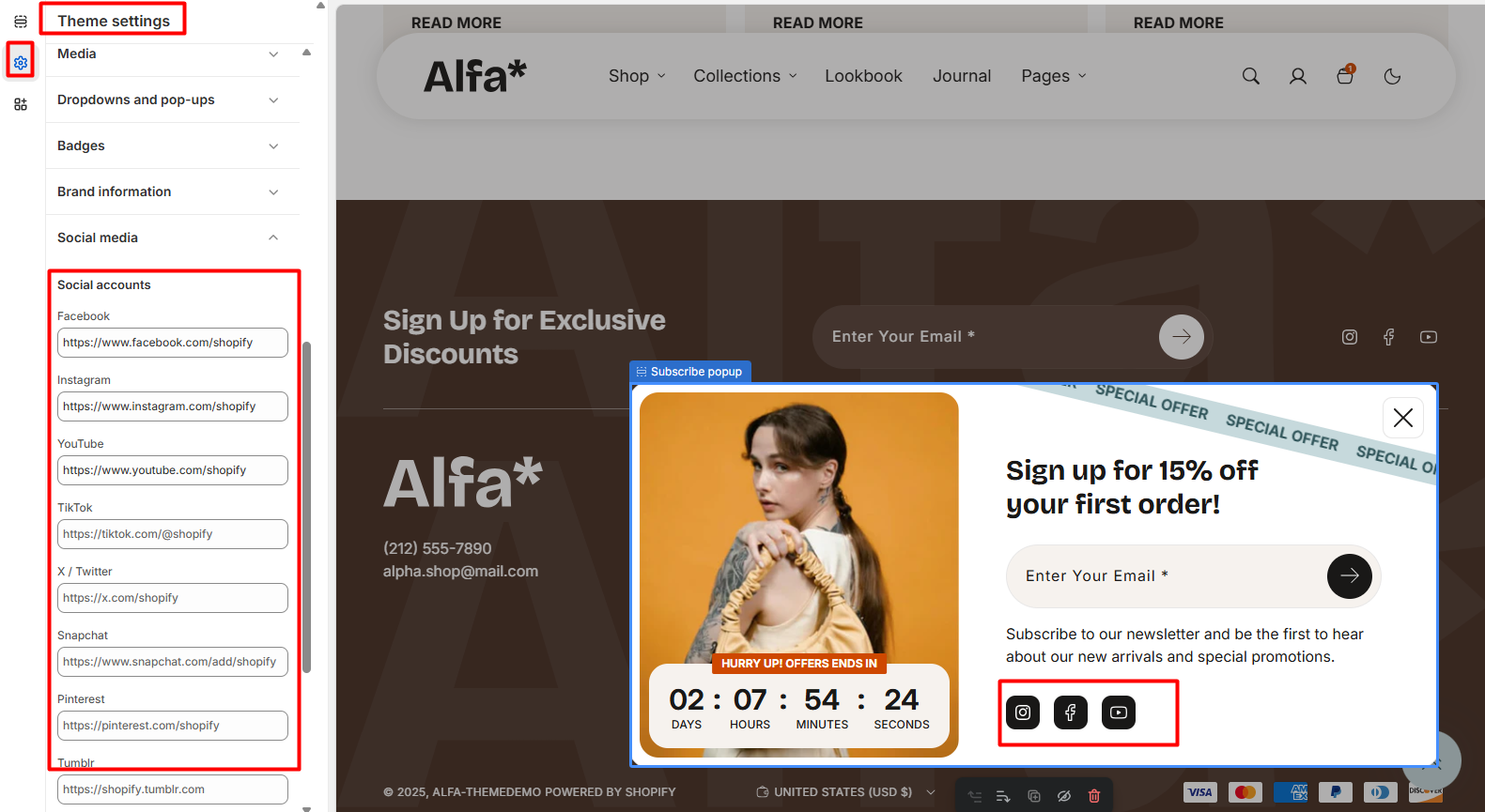
Task: Click the Instagram icon in the popup
Action: pyautogui.click(x=1023, y=712)
